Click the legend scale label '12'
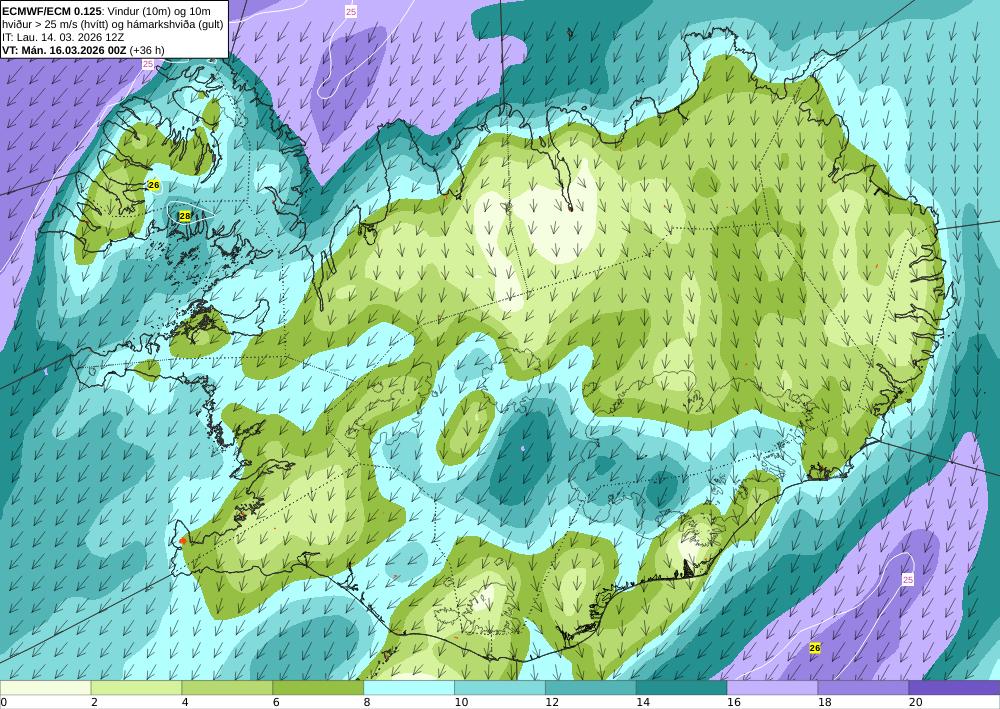 click(552, 703)
